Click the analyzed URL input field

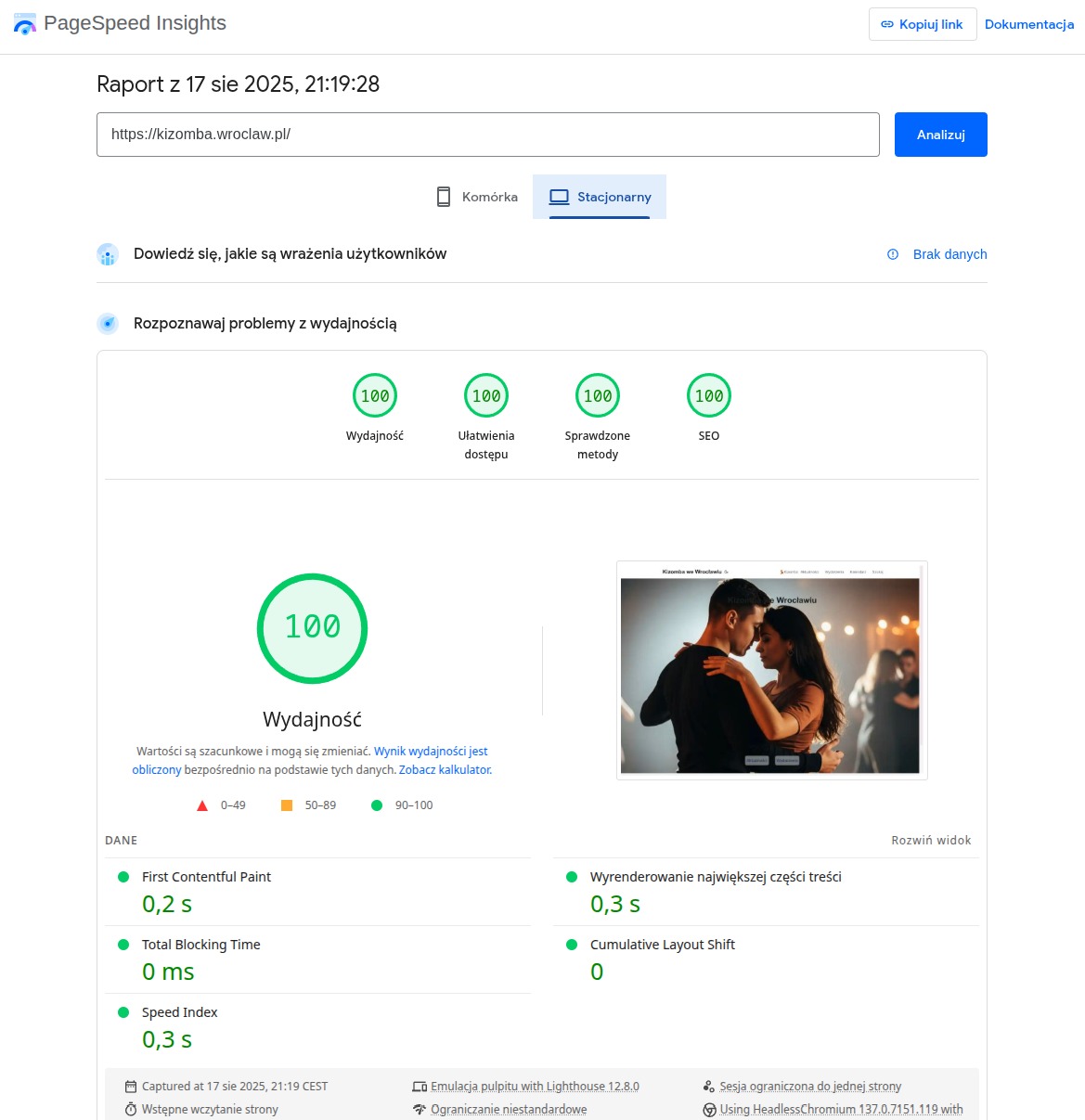coord(487,134)
